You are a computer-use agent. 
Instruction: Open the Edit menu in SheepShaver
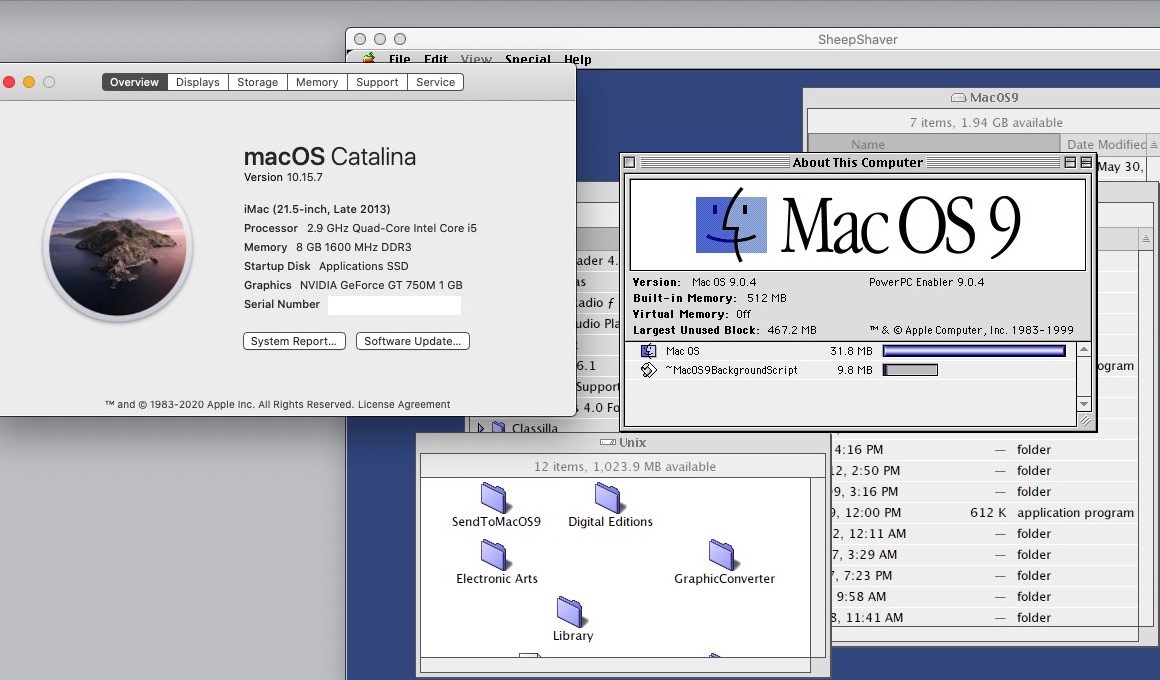(436, 59)
